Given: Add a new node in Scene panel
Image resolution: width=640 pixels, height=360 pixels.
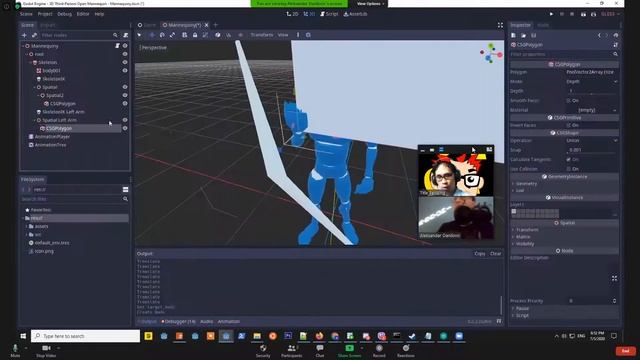Looking at the screenshot, I should pyautogui.click(x=24, y=35).
